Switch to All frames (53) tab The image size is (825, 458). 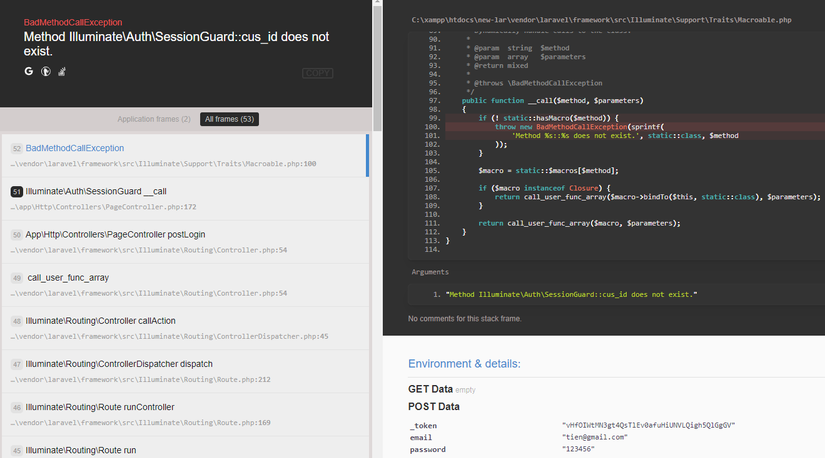pos(229,119)
